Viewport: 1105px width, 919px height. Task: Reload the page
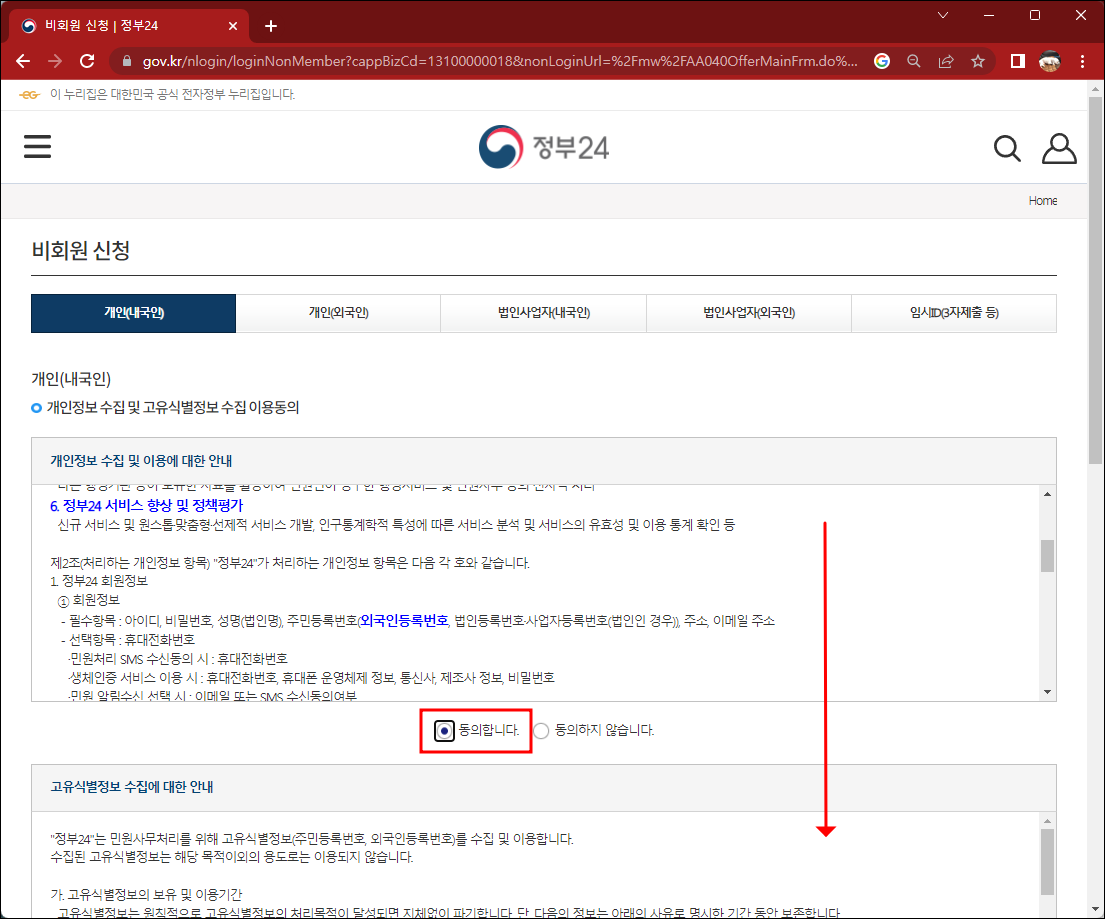[x=87, y=61]
